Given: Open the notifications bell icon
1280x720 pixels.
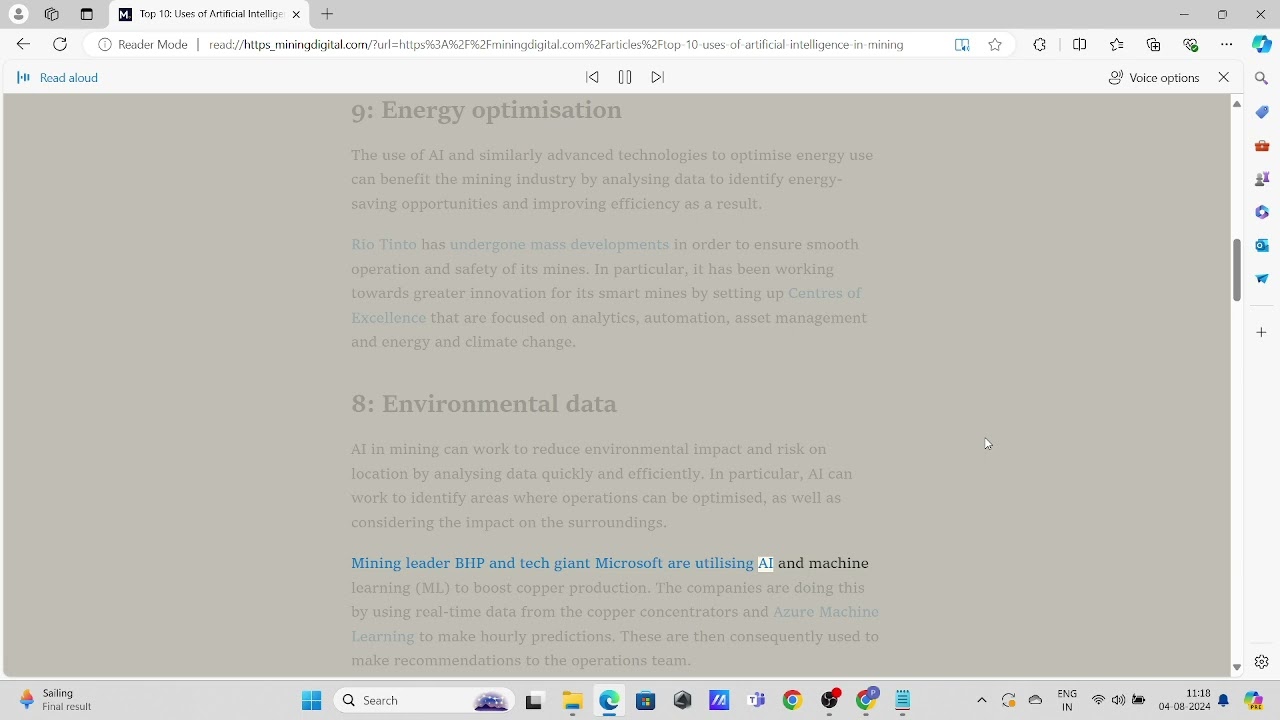Looking at the screenshot, I should point(1224,701).
